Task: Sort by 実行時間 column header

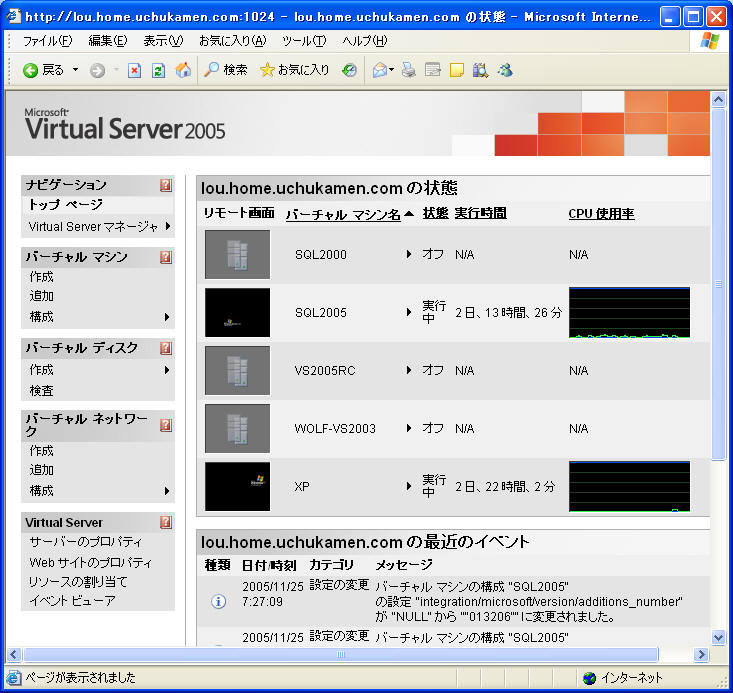Action: [481, 213]
